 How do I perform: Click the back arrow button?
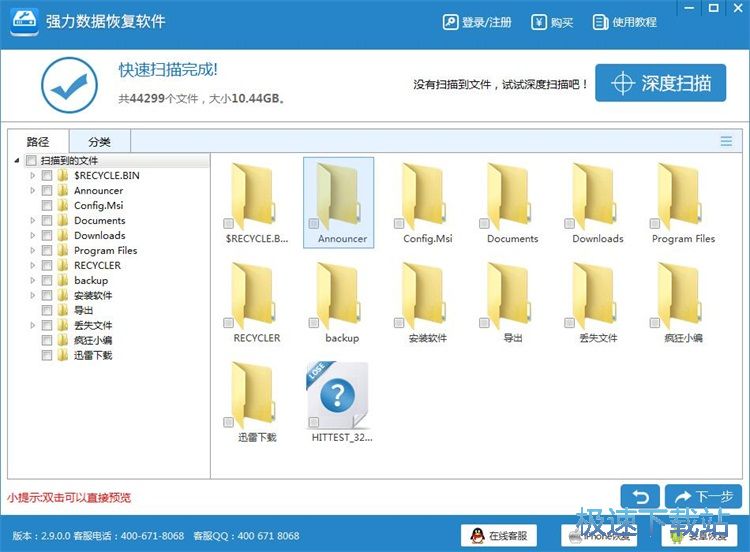pos(639,496)
